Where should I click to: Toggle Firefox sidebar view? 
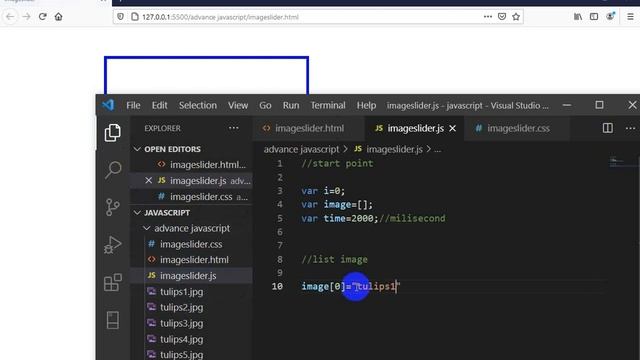[594, 17]
